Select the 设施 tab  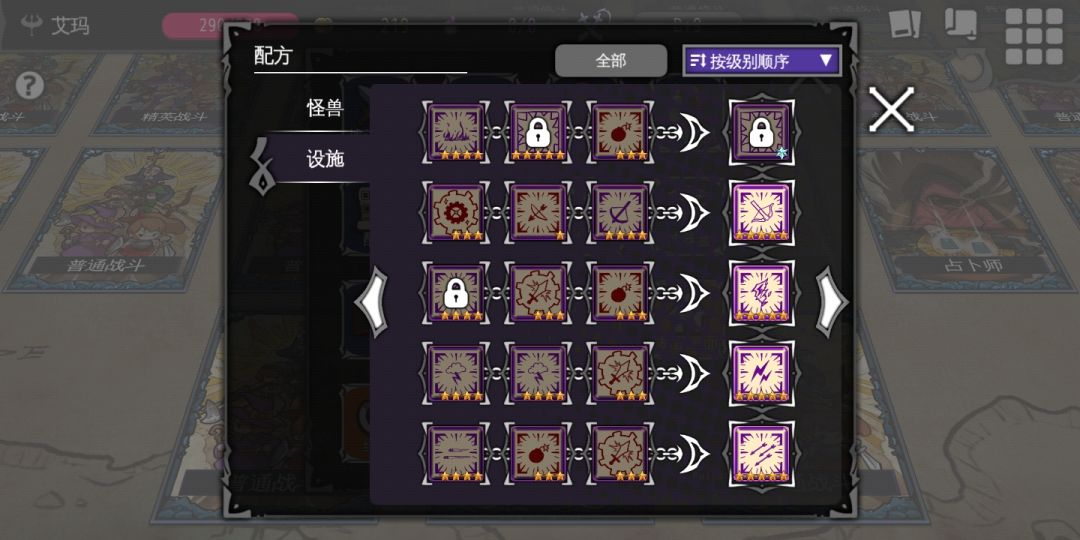(x=325, y=160)
